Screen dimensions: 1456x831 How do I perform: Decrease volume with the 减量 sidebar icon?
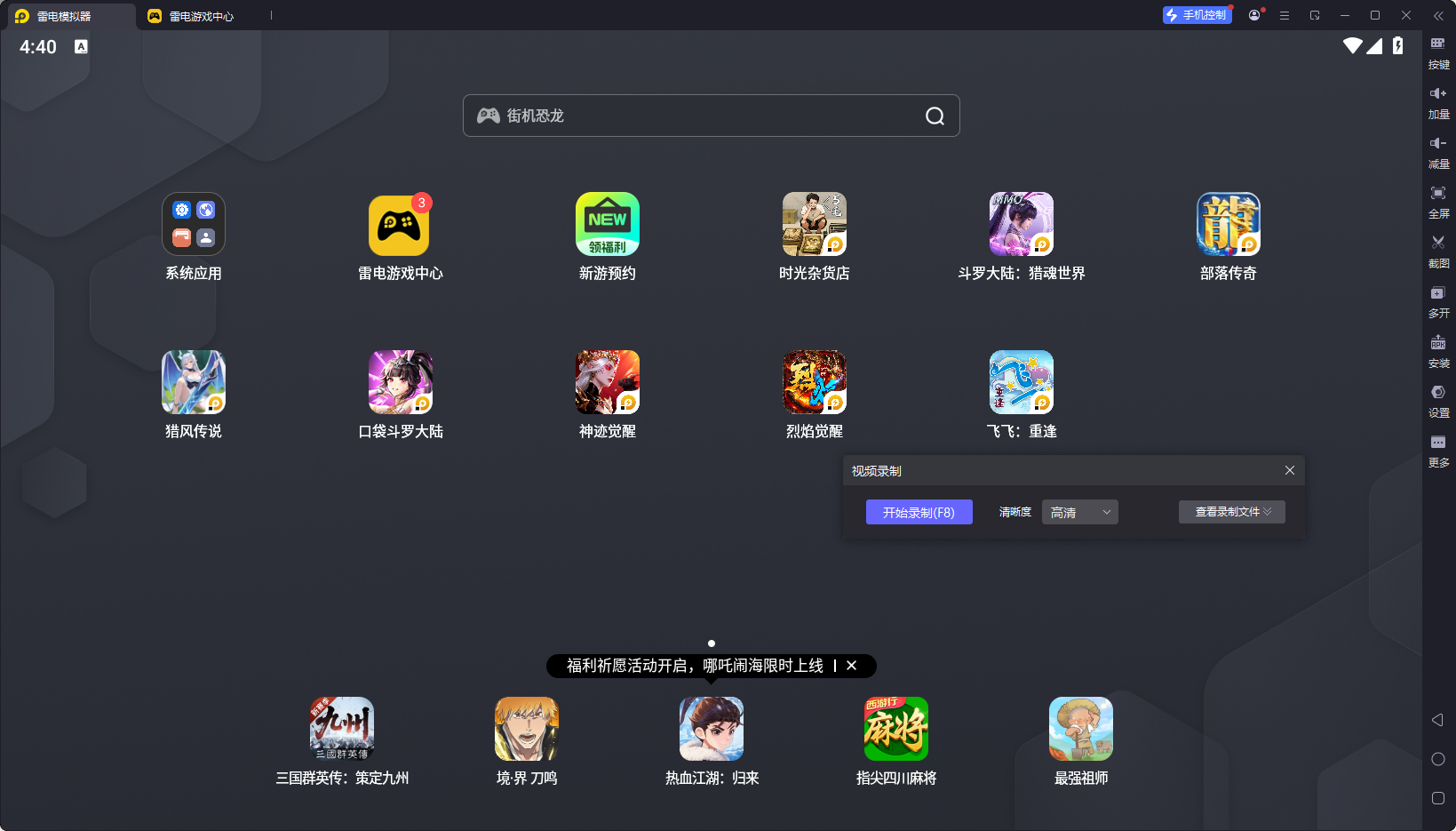(x=1438, y=152)
